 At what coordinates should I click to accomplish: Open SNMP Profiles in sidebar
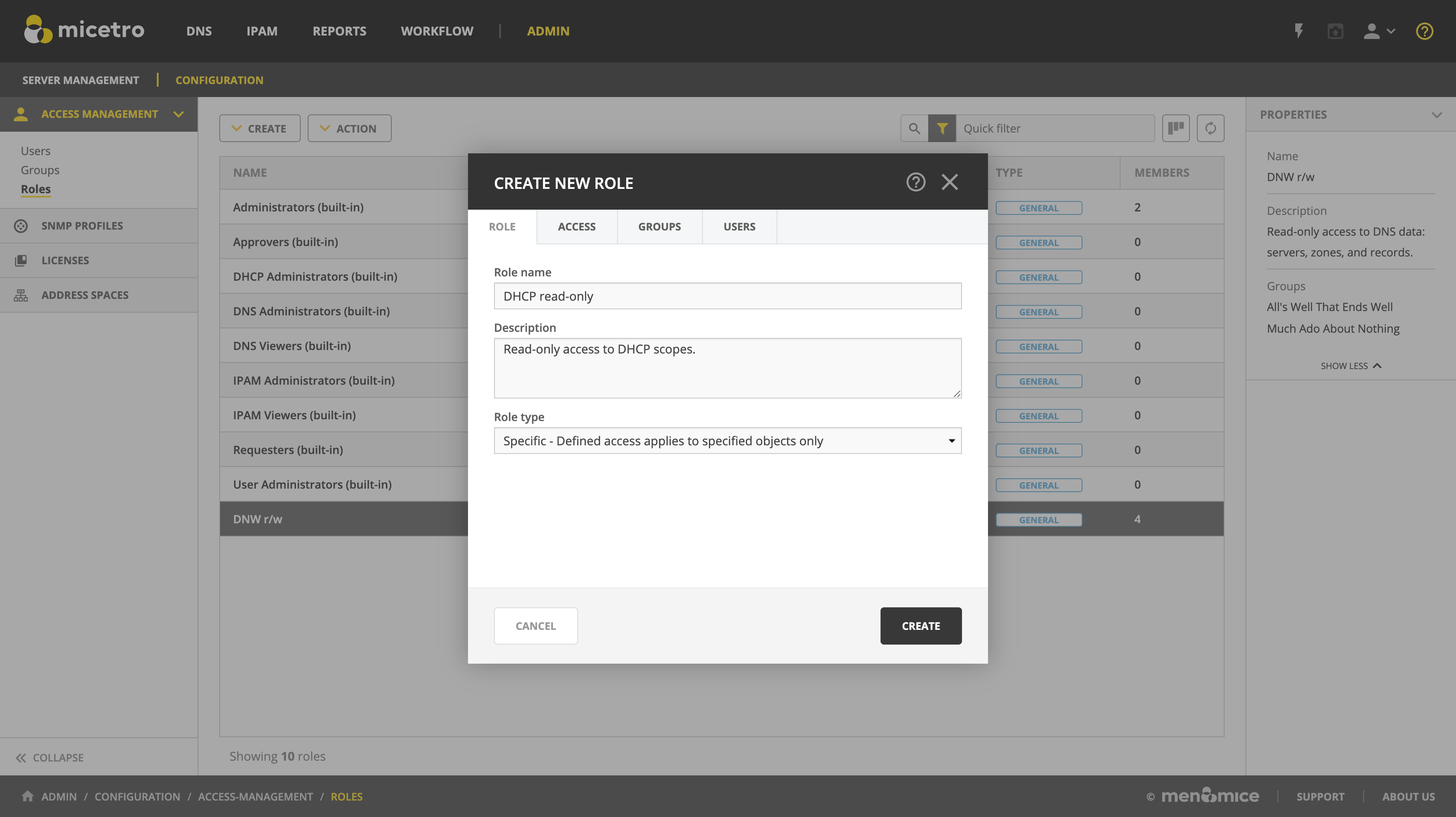point(82,225)
